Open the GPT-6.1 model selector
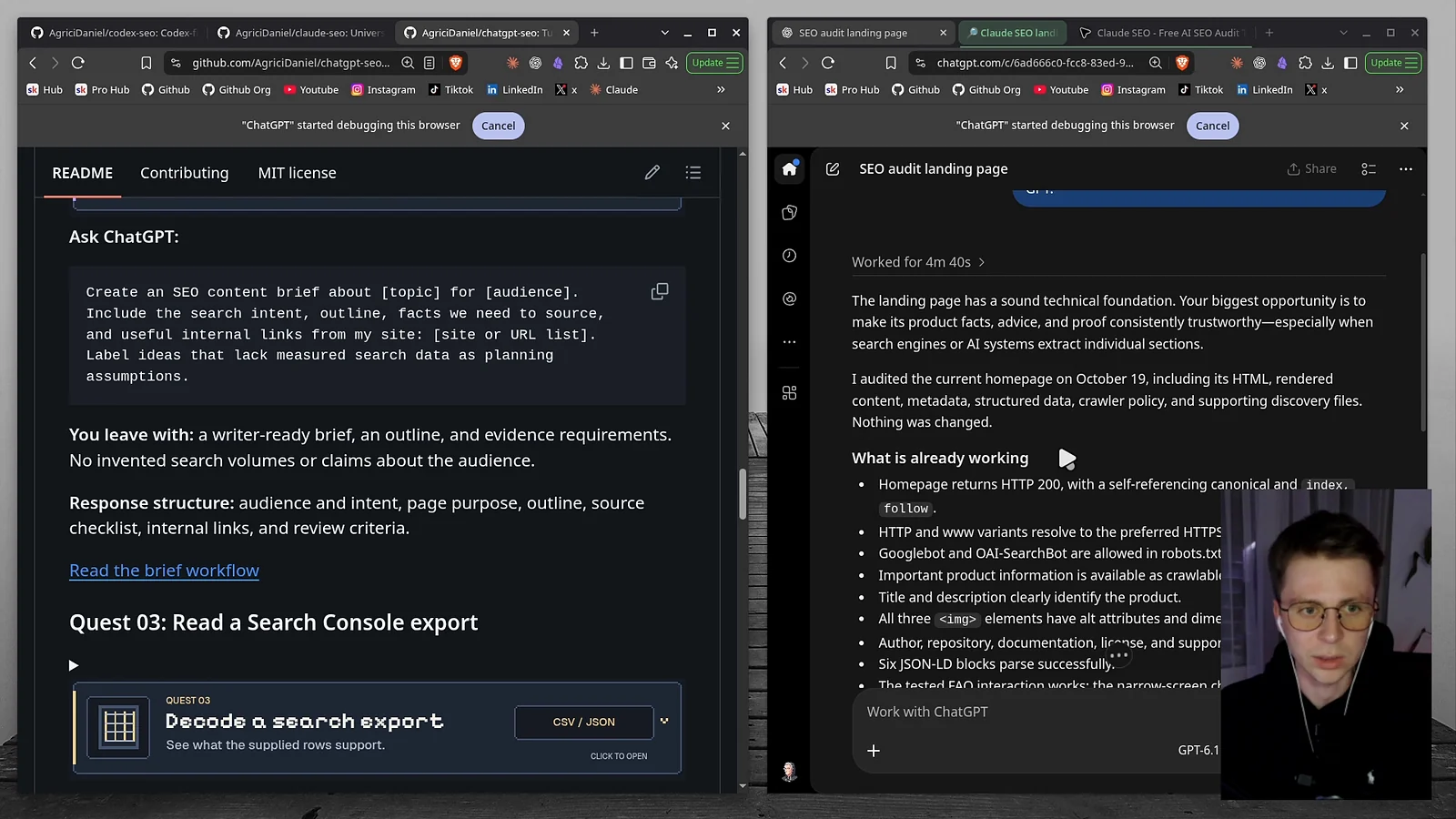The image size is (1456, 819). [1198, 751]
